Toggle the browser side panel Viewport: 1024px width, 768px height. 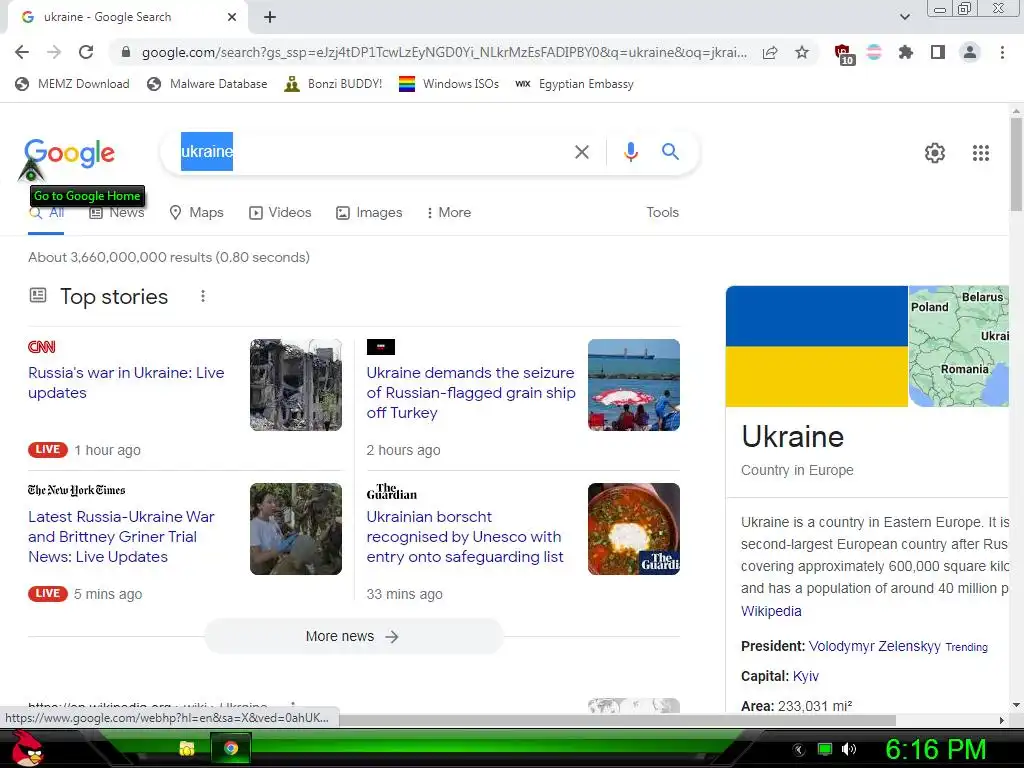click(x=938, y=52)
